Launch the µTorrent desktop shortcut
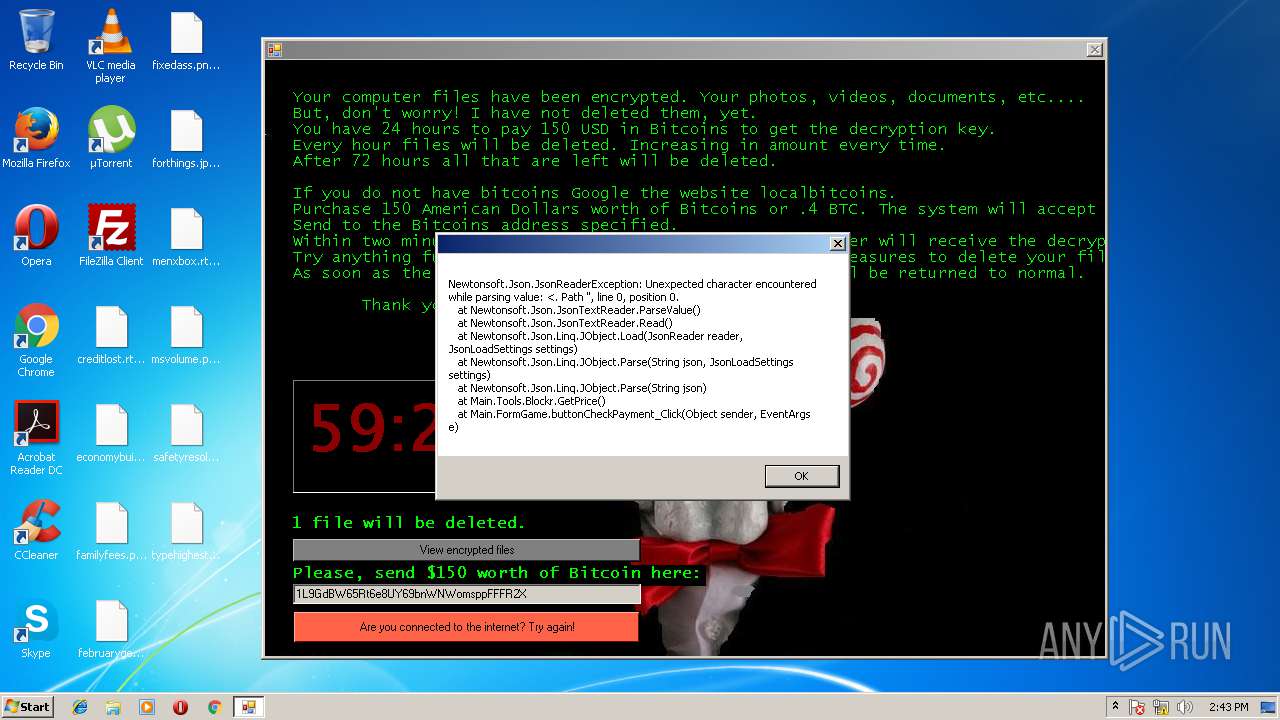 click(110, 138)
